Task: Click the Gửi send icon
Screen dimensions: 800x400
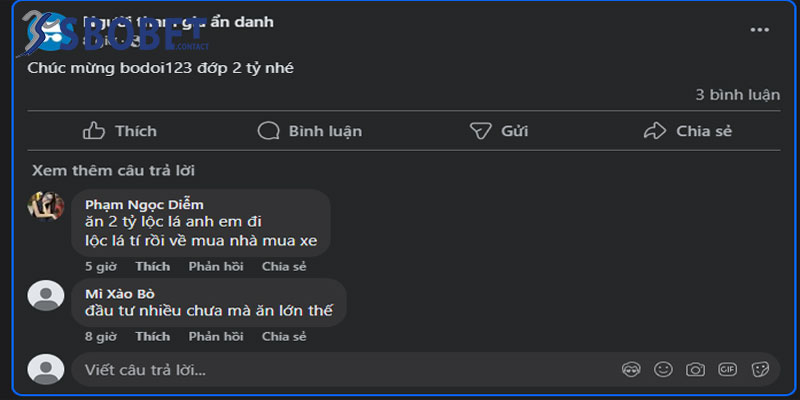Action: point(482,131)
